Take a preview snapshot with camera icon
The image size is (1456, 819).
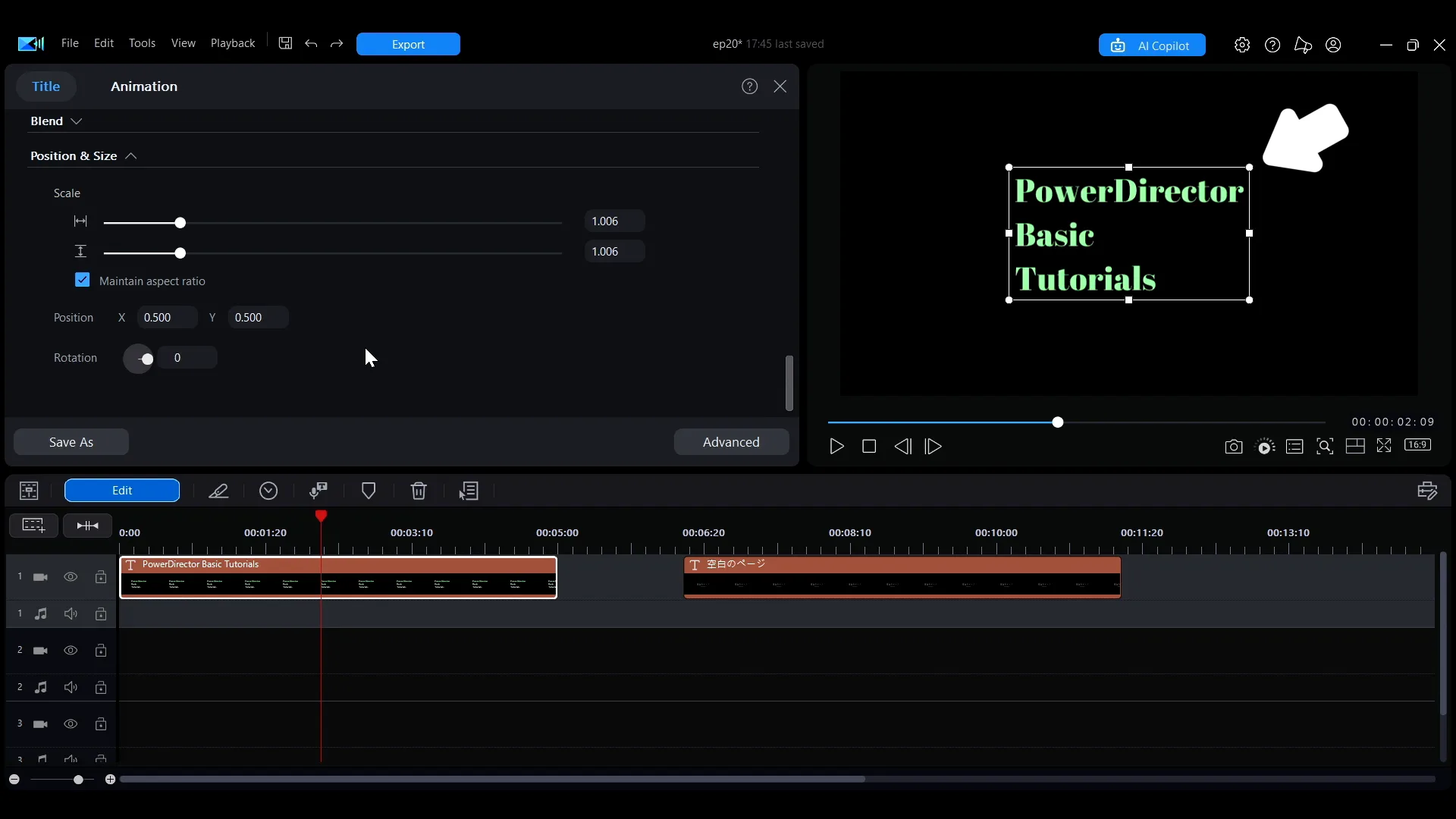(x=1234, y=447)
